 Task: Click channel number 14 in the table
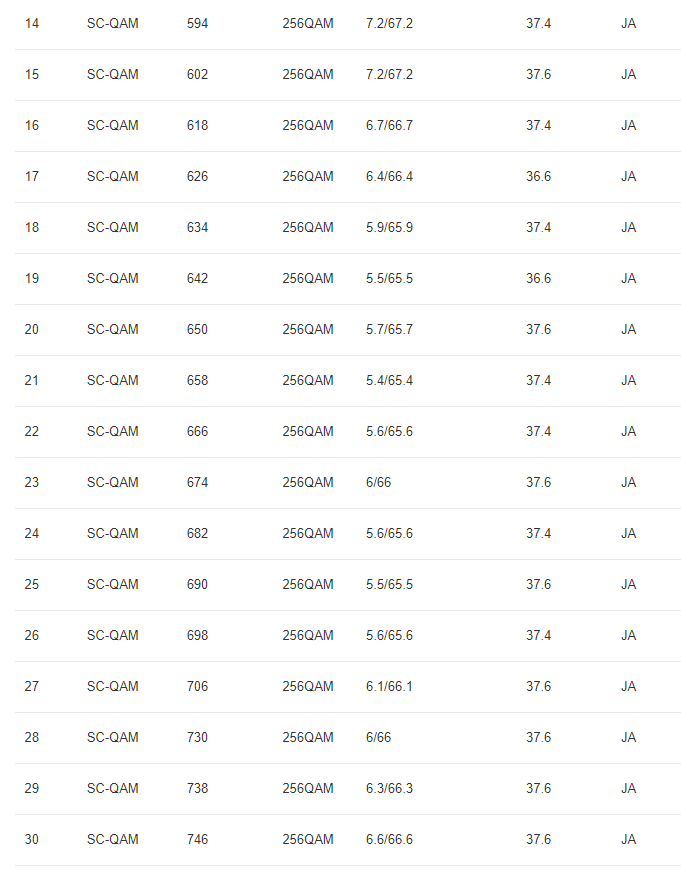point(32,23)
